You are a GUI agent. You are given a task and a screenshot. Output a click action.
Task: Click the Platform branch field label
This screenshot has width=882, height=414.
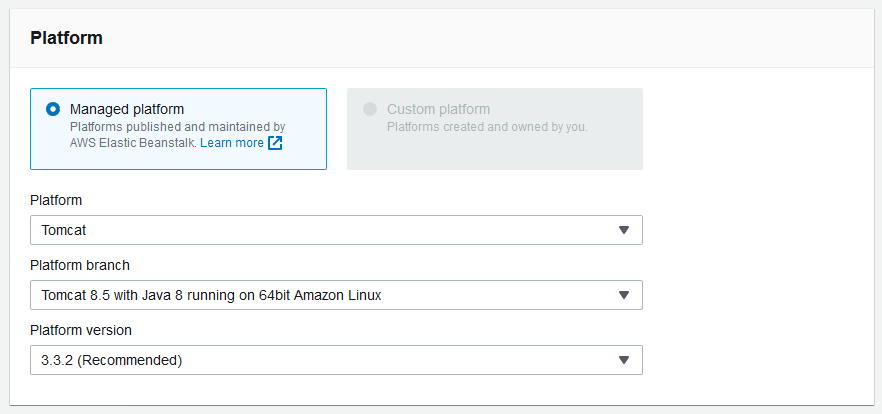click(x=80, y=265)
